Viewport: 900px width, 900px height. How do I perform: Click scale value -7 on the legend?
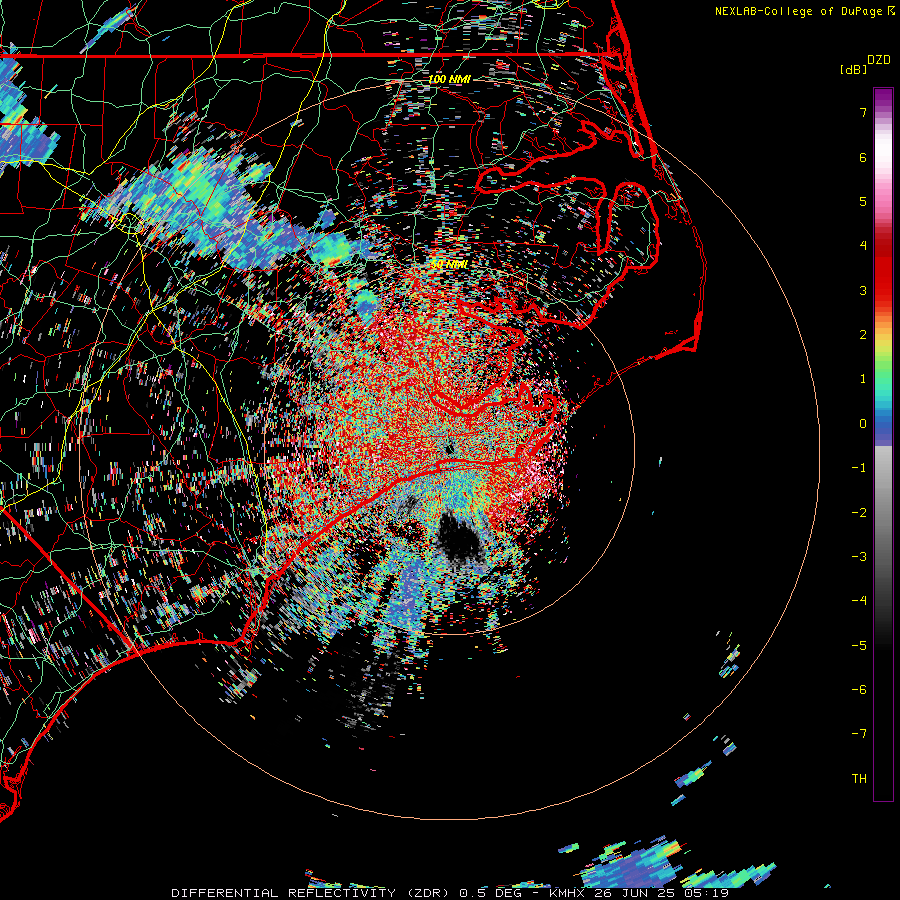[x=859, y=734]
